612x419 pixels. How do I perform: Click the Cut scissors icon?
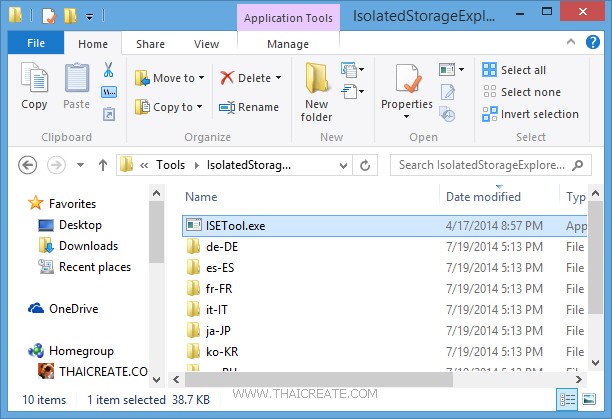[109, 70]
